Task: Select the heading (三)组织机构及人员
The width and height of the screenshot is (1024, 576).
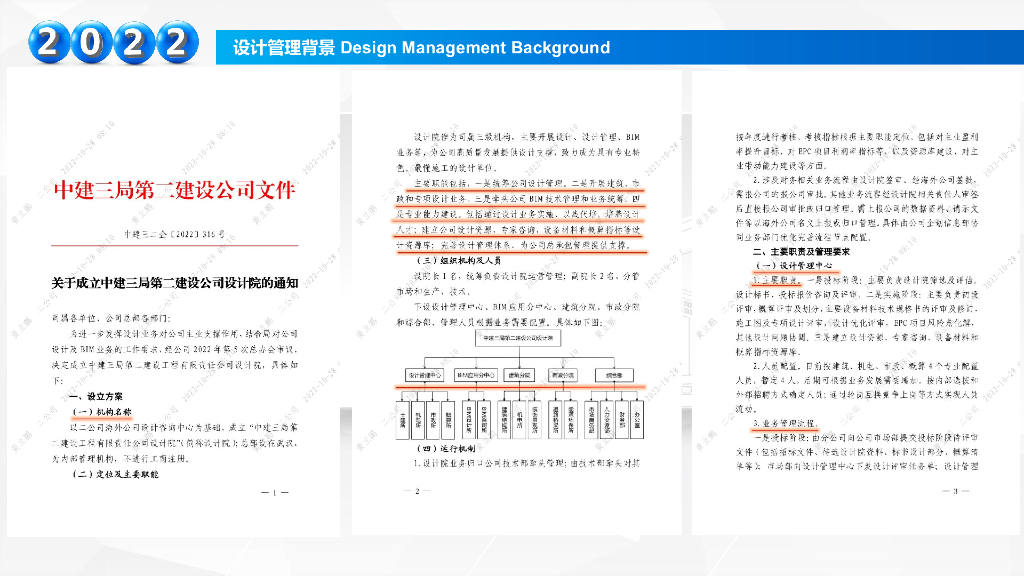Action: point(458,260)
